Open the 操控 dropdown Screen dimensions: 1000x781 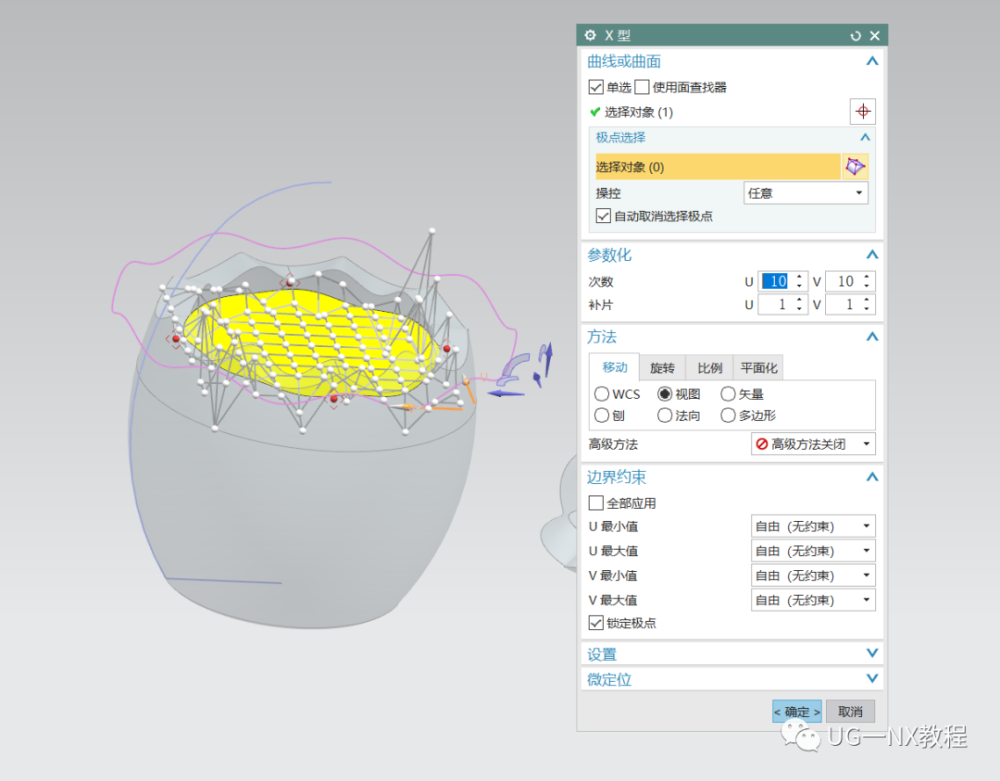point(805,192)
